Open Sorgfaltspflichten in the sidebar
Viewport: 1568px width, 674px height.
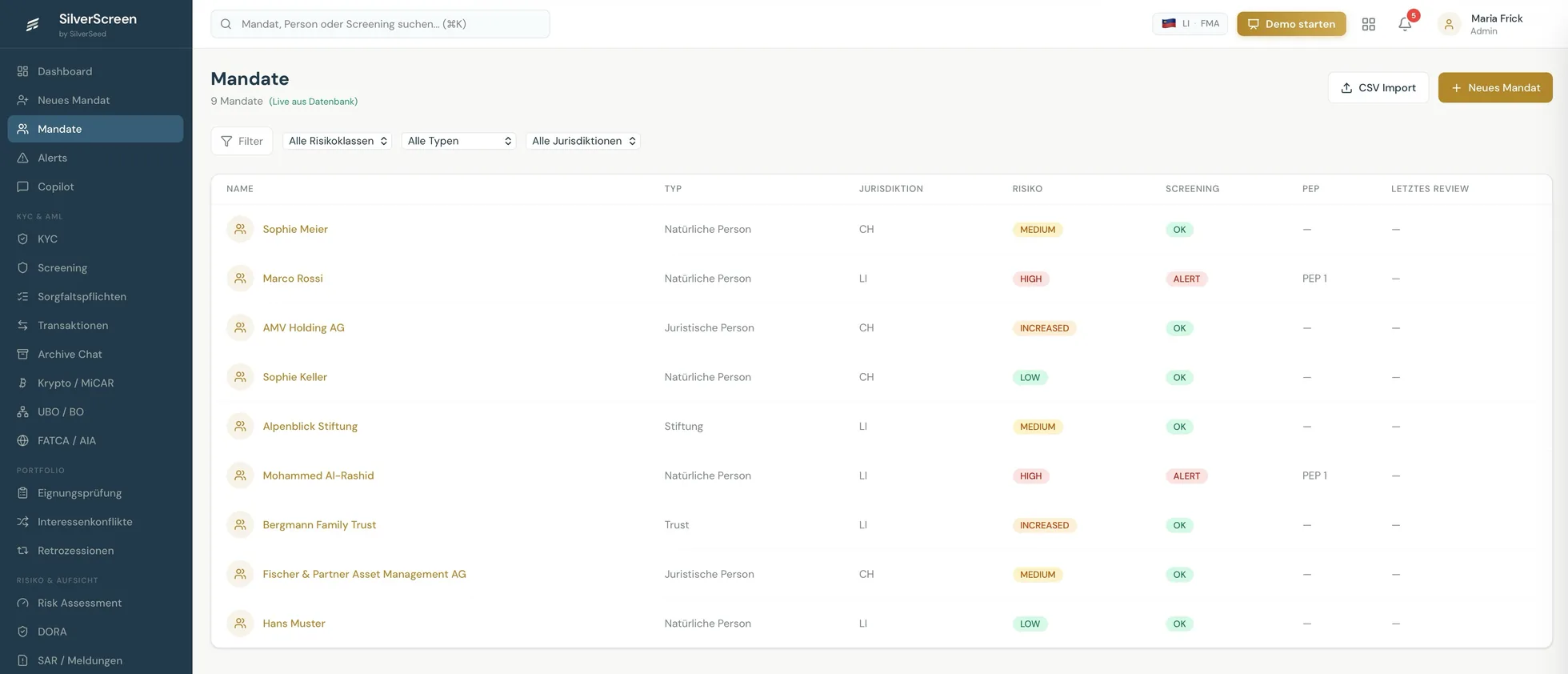(95, 296)
